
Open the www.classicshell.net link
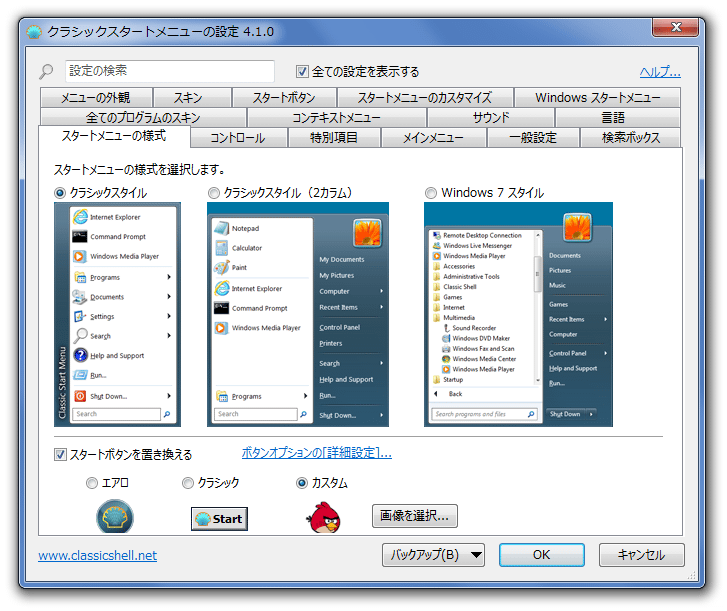[97, 555]
